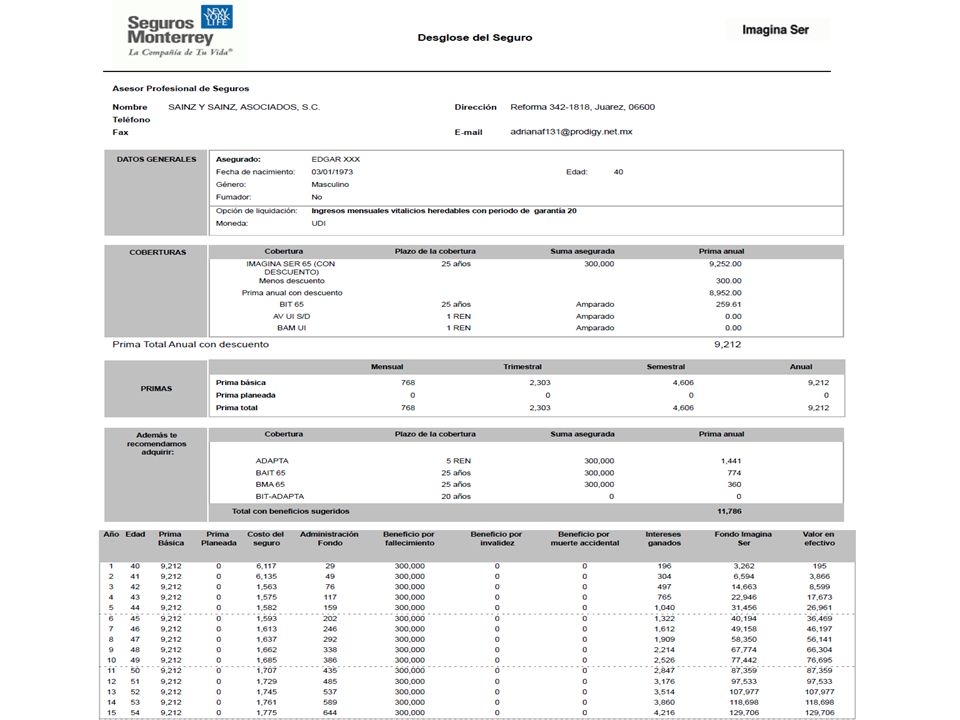This screenshot has width=960, height=720.
Task: Click the "Administración Fondo" column header
Action: point(329,539)
